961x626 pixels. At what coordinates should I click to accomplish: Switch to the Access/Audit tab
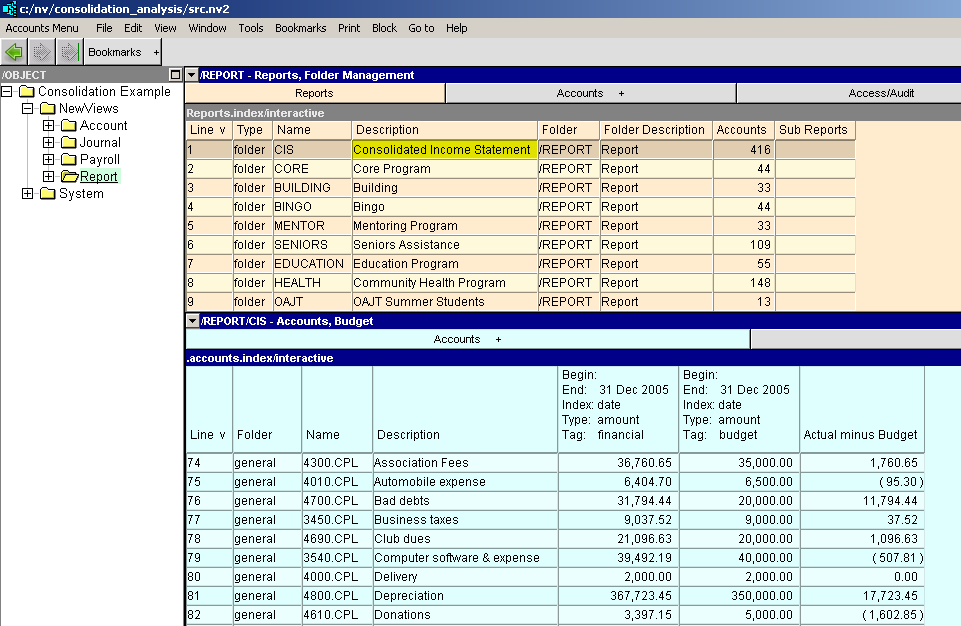[880, 93]
